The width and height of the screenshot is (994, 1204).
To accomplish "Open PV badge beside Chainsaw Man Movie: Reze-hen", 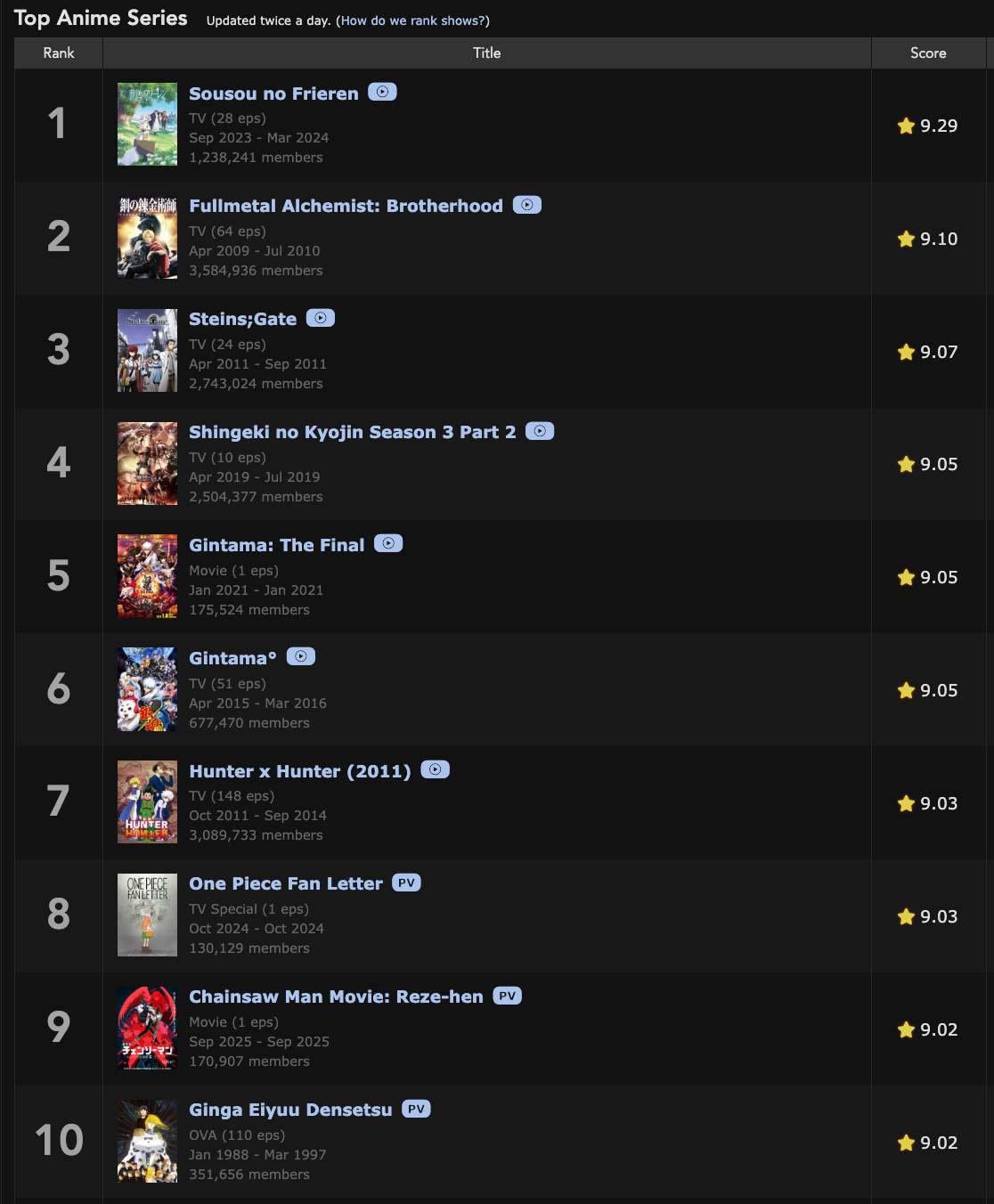I will point(507,996).
